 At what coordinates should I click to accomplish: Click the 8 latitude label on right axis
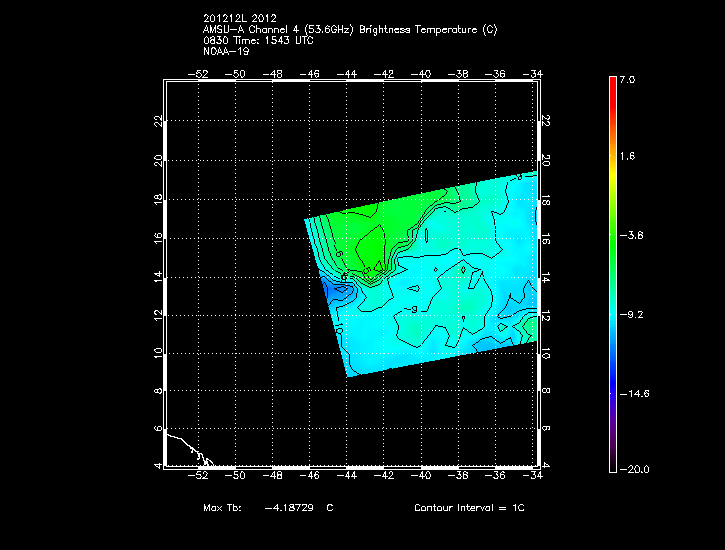pyautogui.click(x=546, y=391)
